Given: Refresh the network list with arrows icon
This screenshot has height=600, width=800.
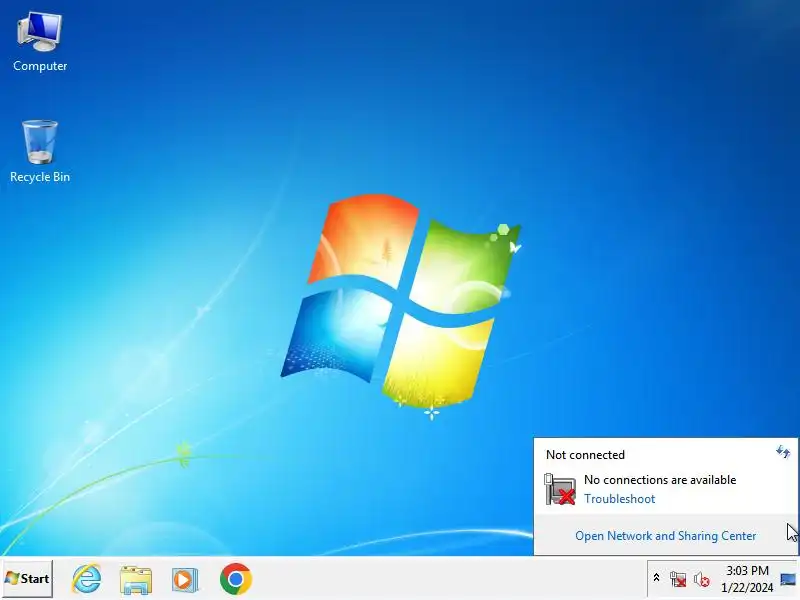Looking at the screenshot, I should point(783,452).
